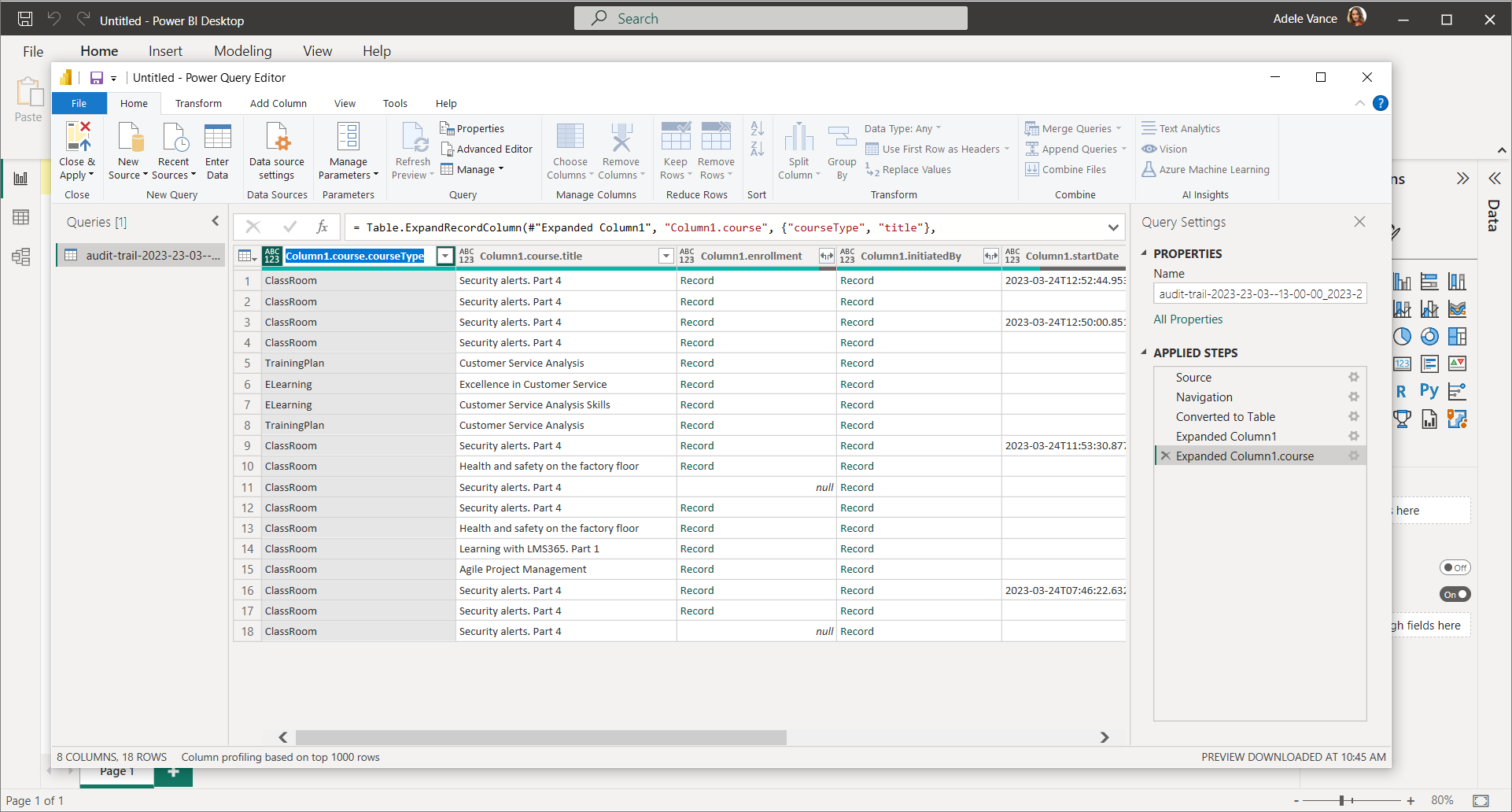Expand the Column1.enrollment record column
The image size is (1512, 812).
[x=826, y=256]
